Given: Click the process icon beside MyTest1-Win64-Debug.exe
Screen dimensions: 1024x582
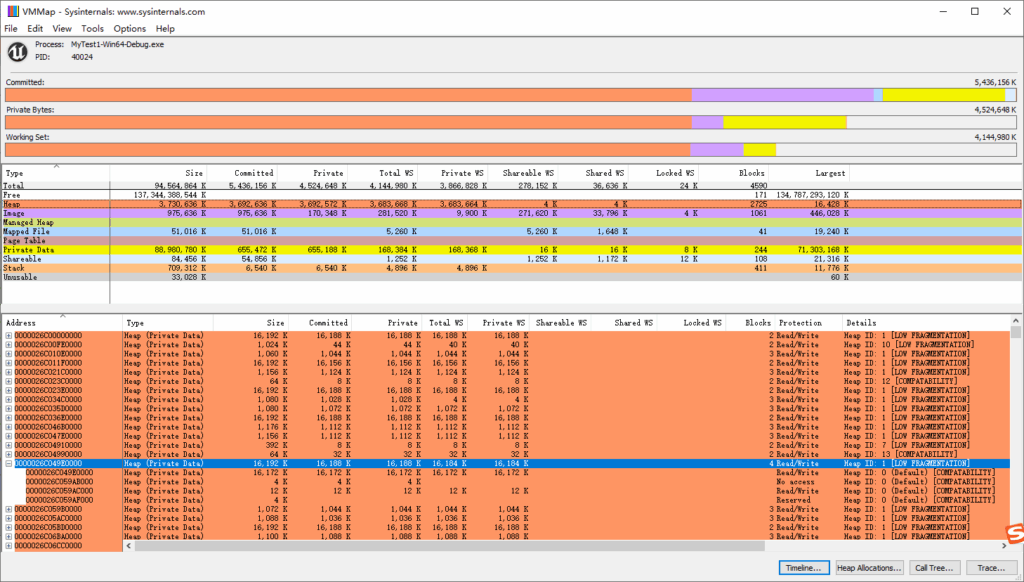Looking at the screenshot, I should [x=16, y=51].
